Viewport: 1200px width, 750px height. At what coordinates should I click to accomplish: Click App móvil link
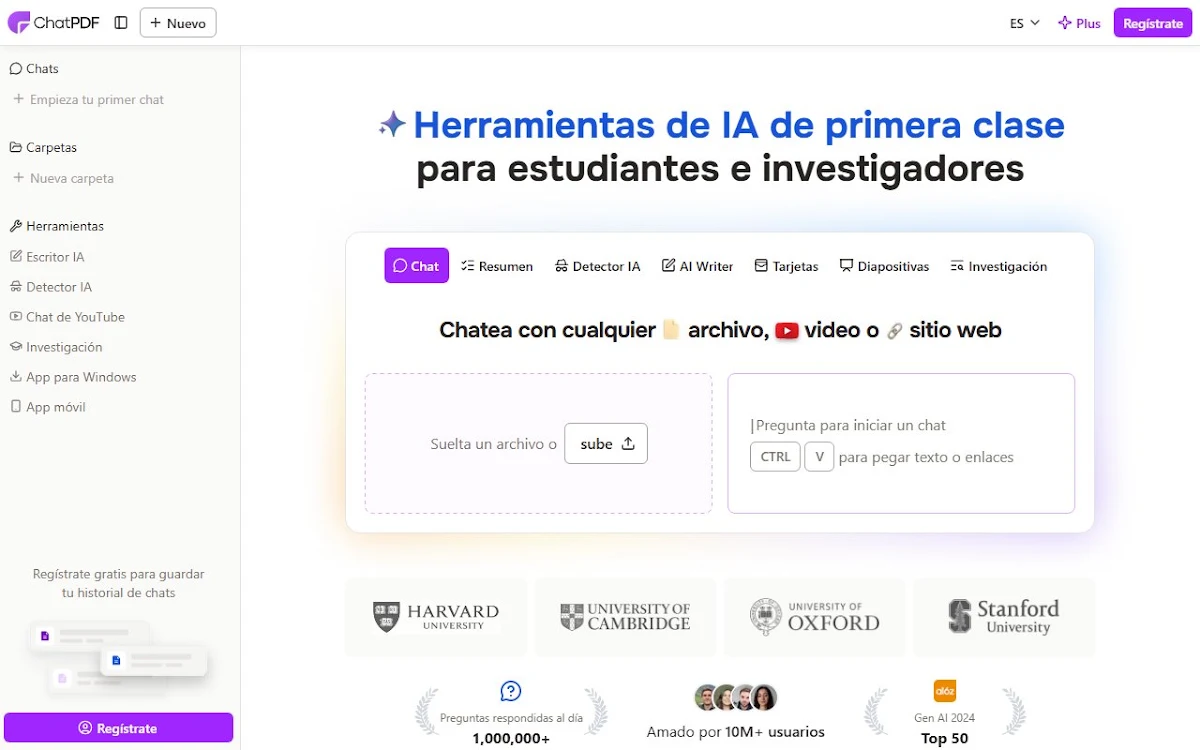(48, 407)
